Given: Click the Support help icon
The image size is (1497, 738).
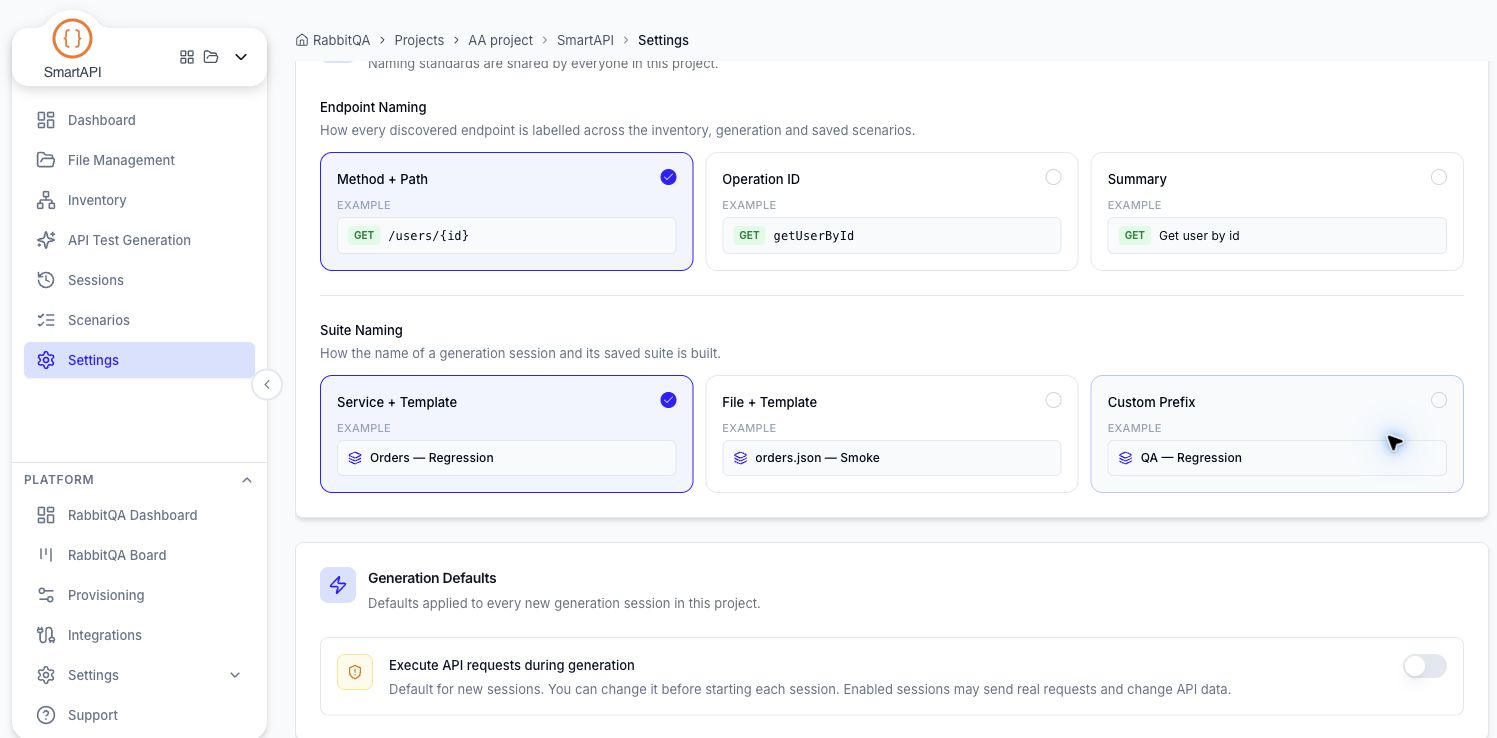Looking at the screenshot, I should [x=46, y=715].
